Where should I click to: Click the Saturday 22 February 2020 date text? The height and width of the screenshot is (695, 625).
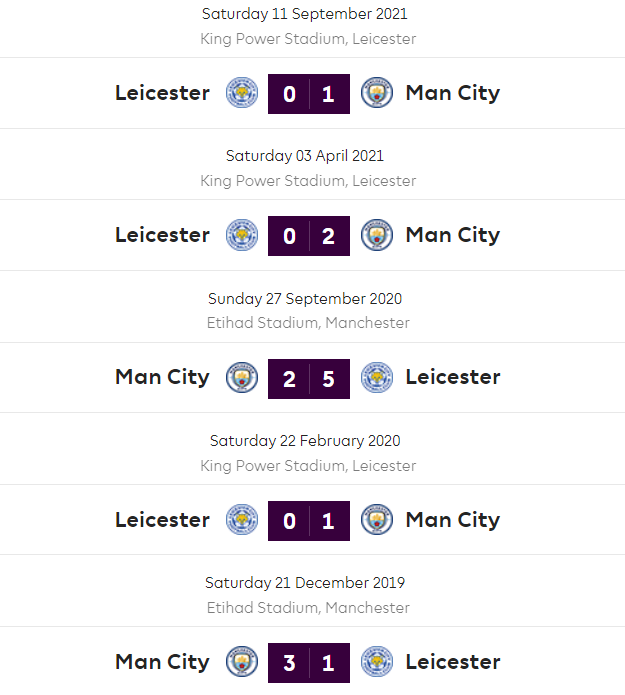[305, 441]
